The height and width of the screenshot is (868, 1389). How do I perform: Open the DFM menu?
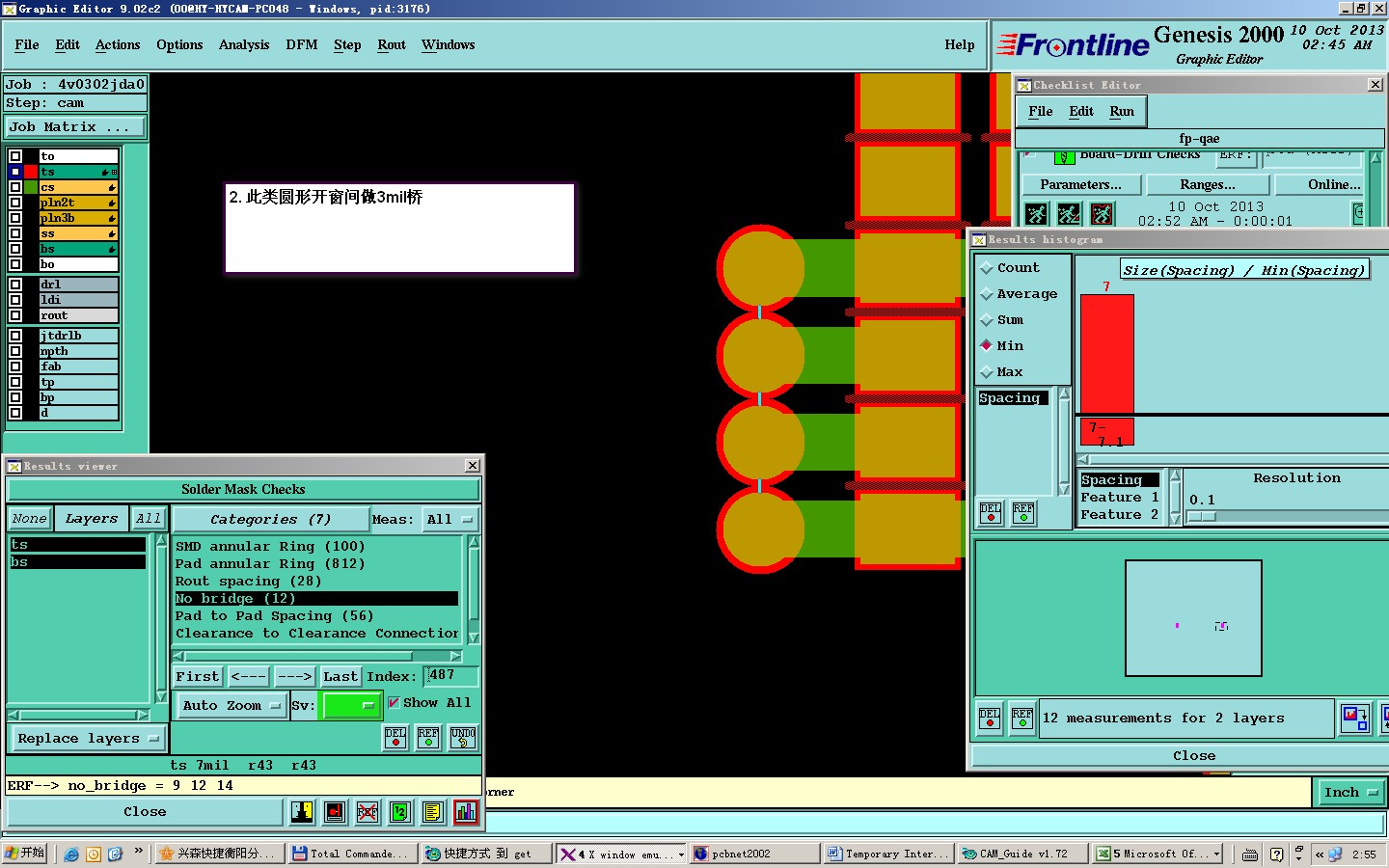tap(302, 45)
